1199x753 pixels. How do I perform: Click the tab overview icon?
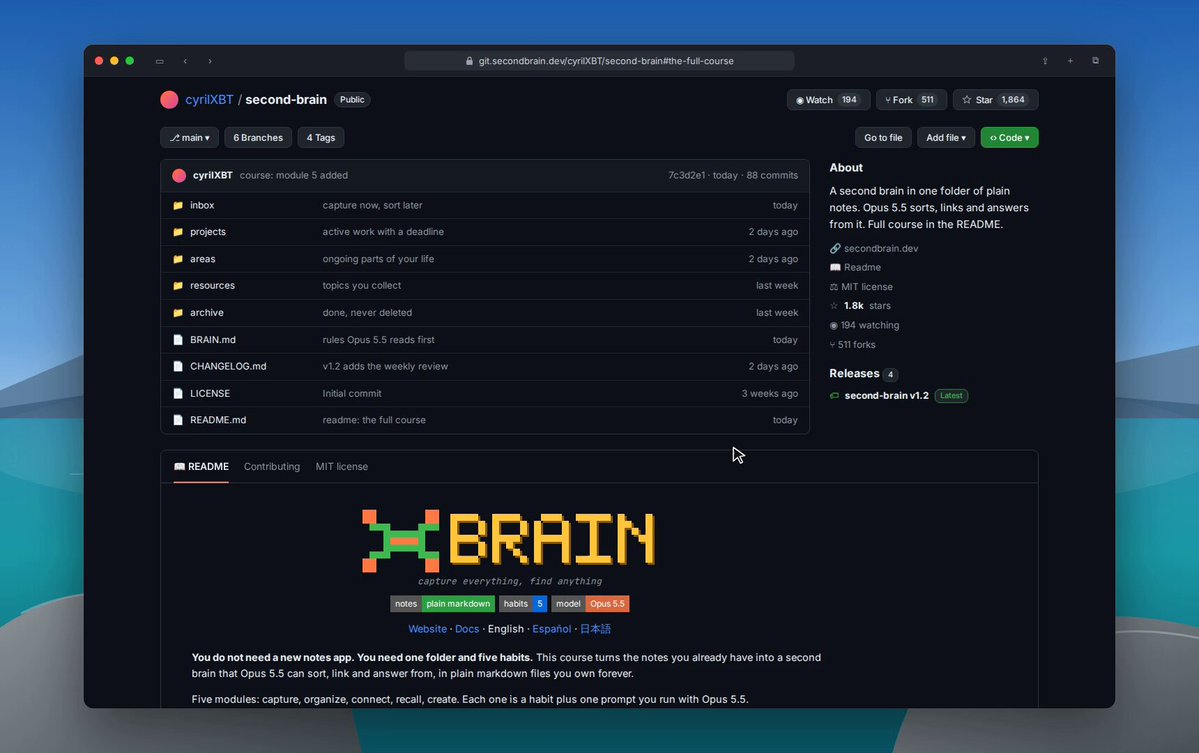[1096, 61]
